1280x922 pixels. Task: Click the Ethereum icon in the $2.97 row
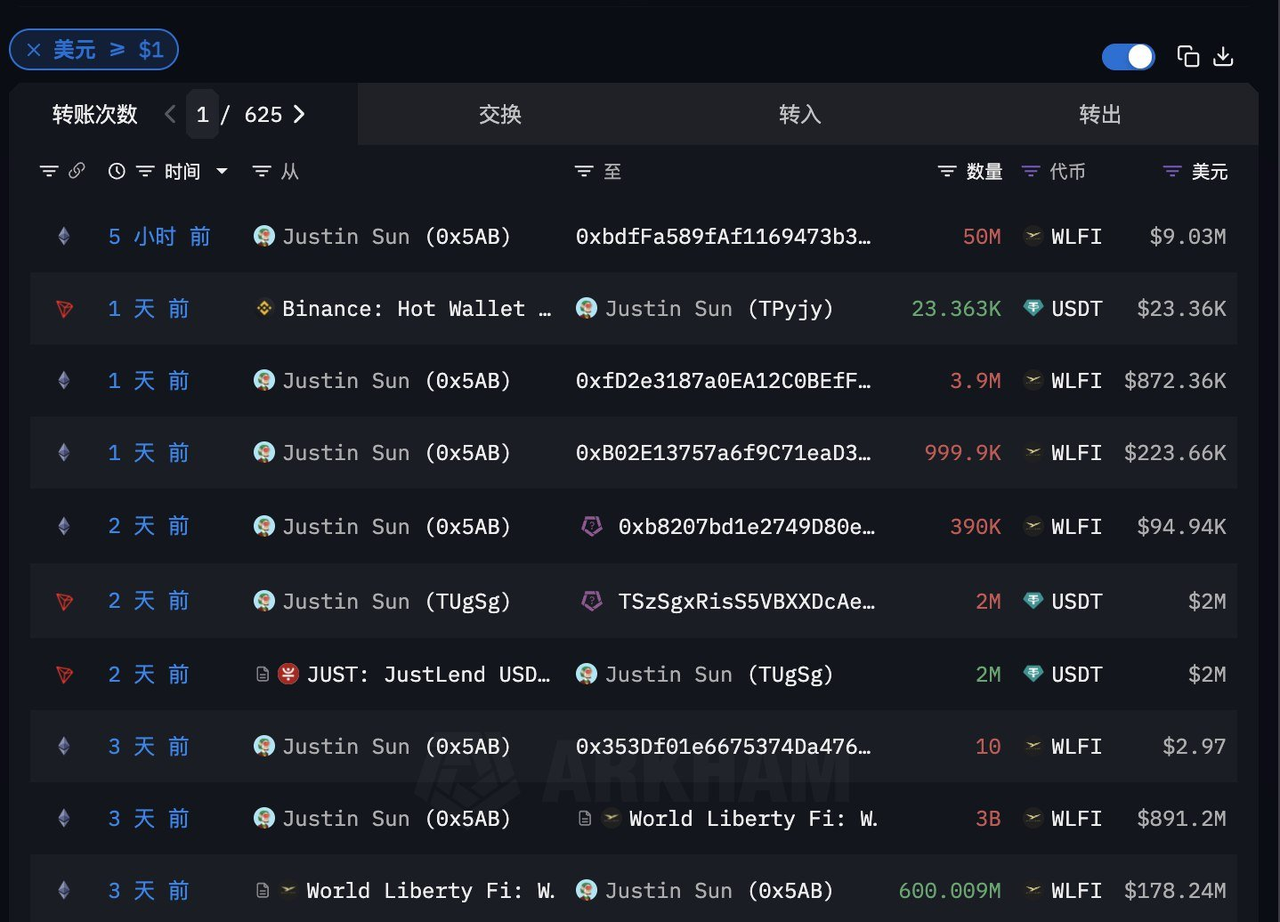pos(64,747)
